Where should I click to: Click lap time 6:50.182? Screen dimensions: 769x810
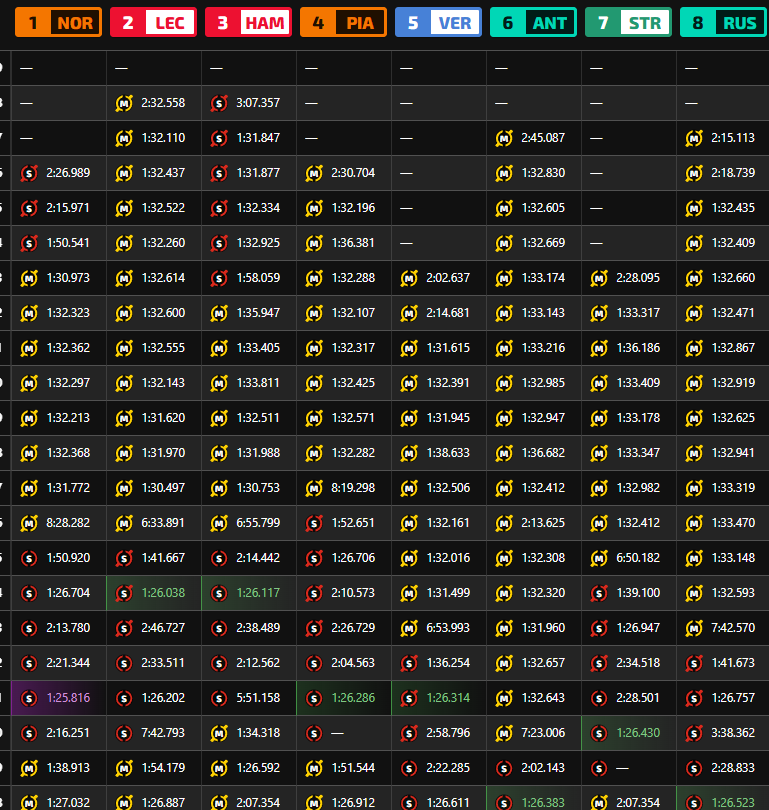(x=638, y=558)
